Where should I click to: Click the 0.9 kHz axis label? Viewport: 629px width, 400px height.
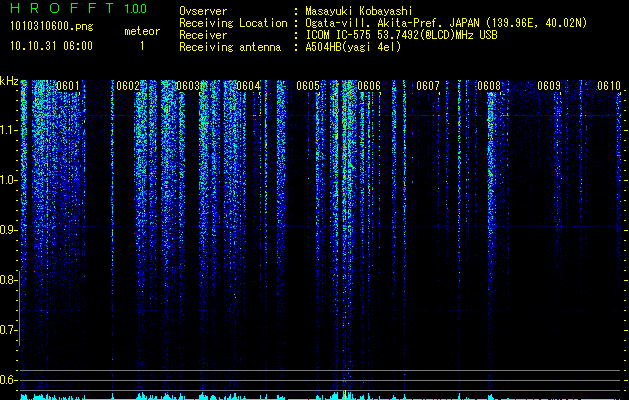8,230
